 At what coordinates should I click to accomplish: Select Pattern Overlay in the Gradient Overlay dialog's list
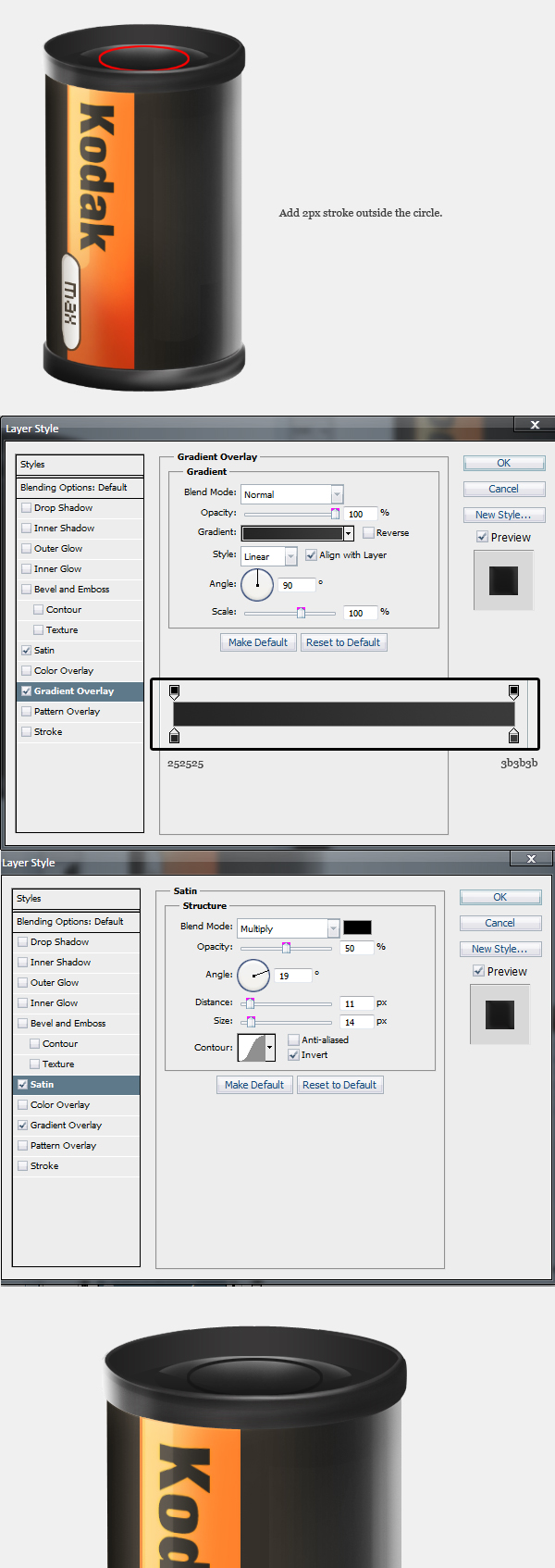pos(67,712)
